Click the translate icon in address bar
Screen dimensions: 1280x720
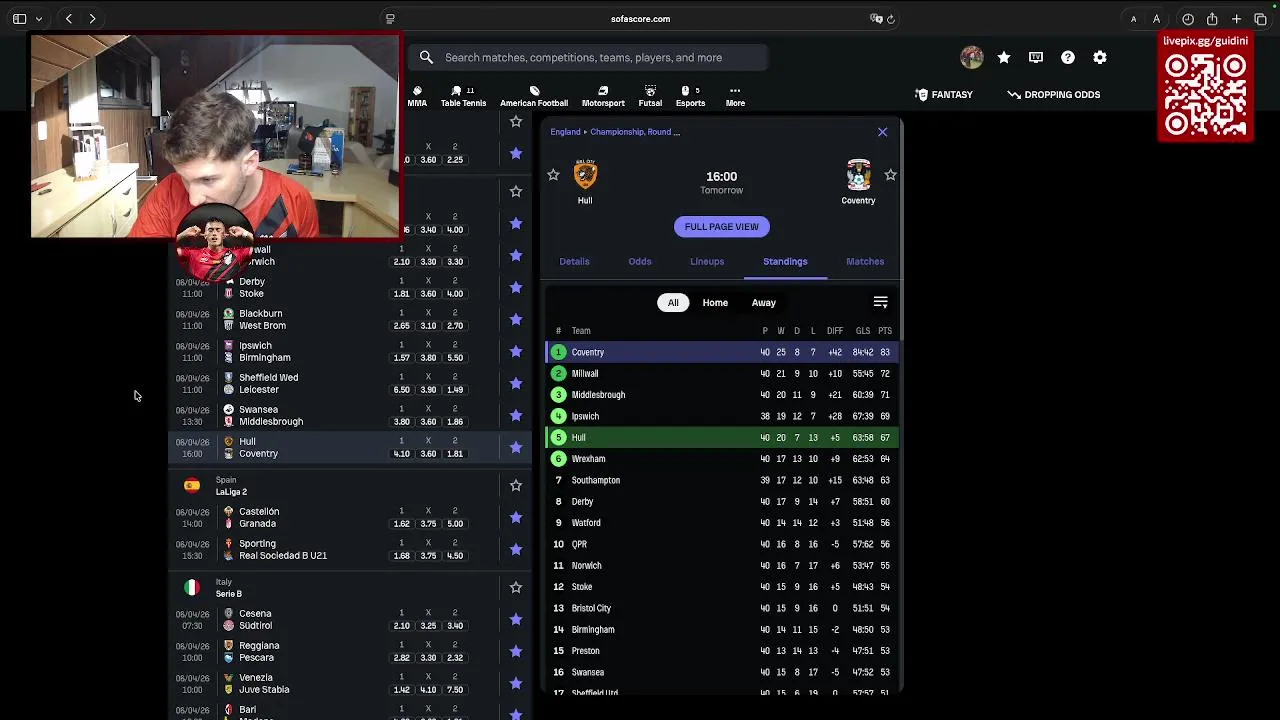point(876,19)
